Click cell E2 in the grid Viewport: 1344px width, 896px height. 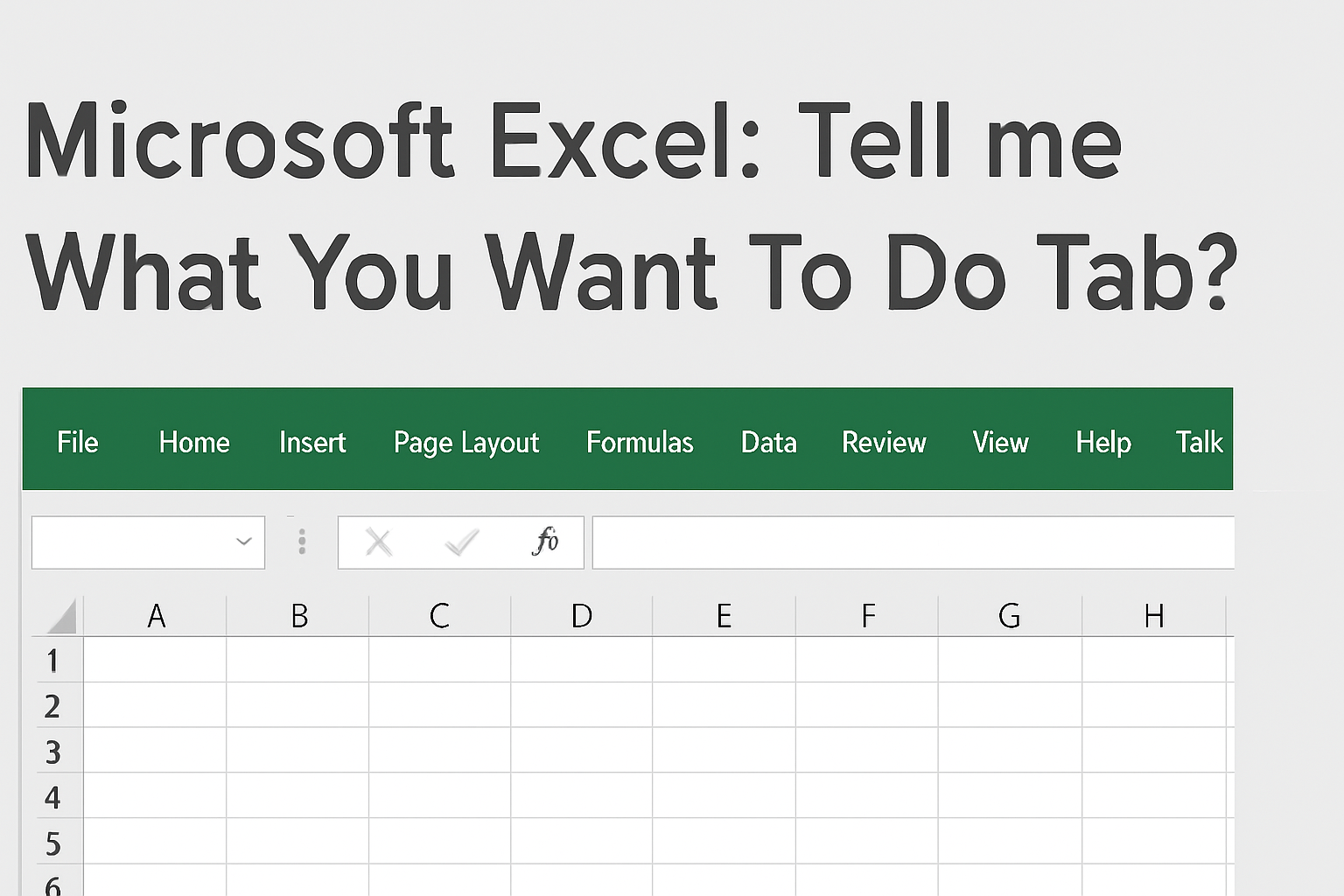tap(724, 706)
